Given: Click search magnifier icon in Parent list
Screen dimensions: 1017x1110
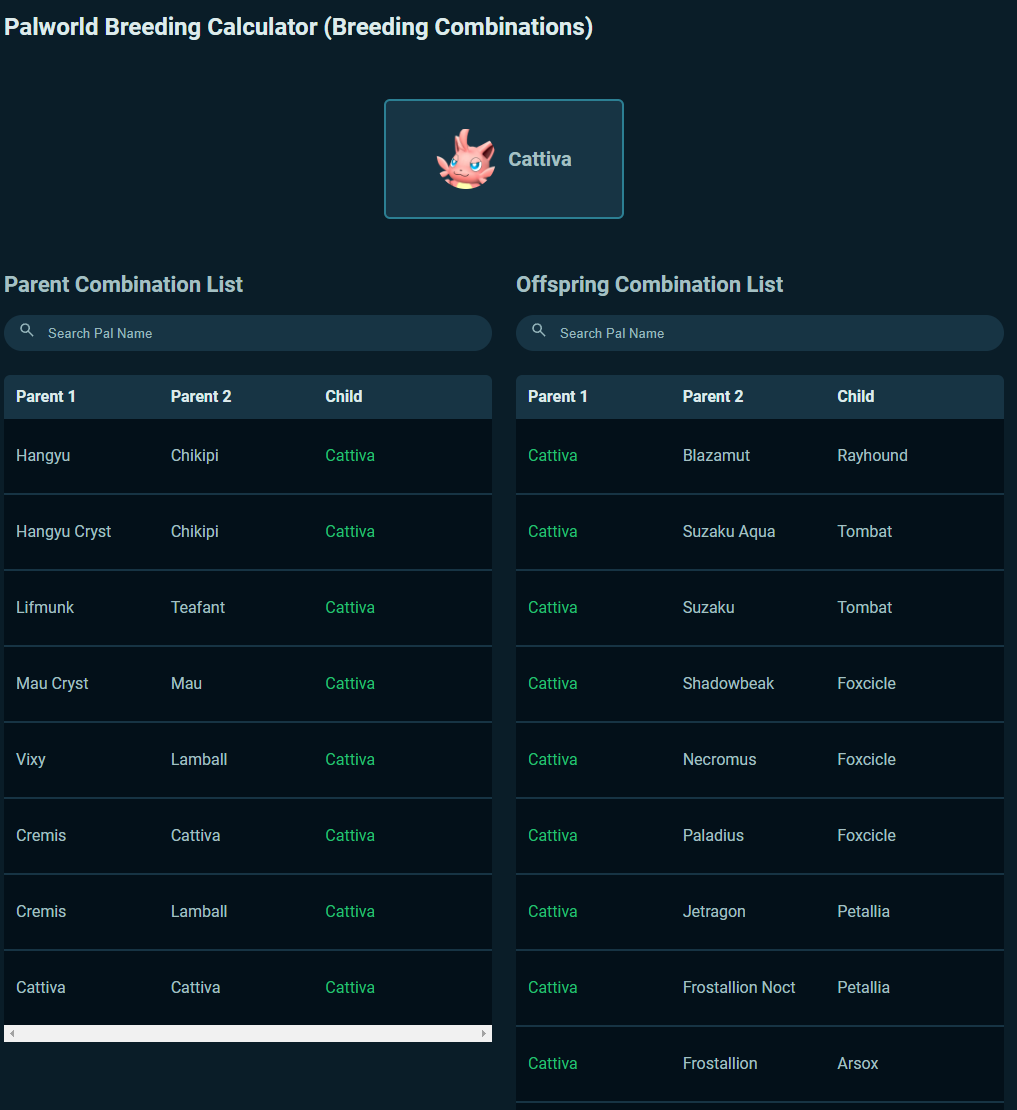Looking at the screenshot, I should click(x=27, y=330).
